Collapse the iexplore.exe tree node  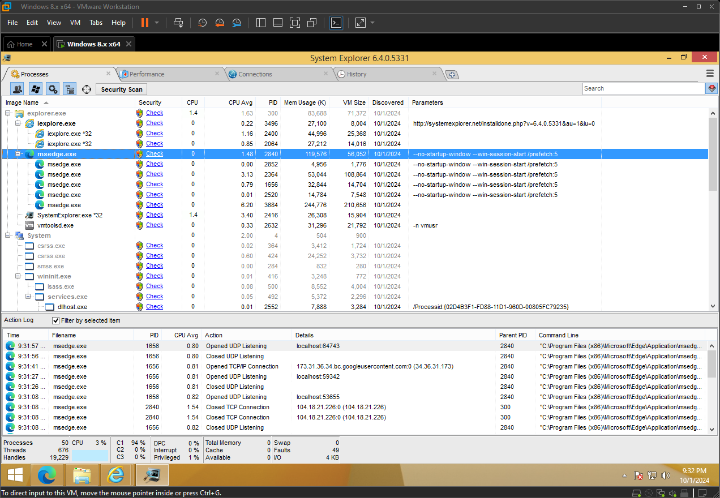18,123
